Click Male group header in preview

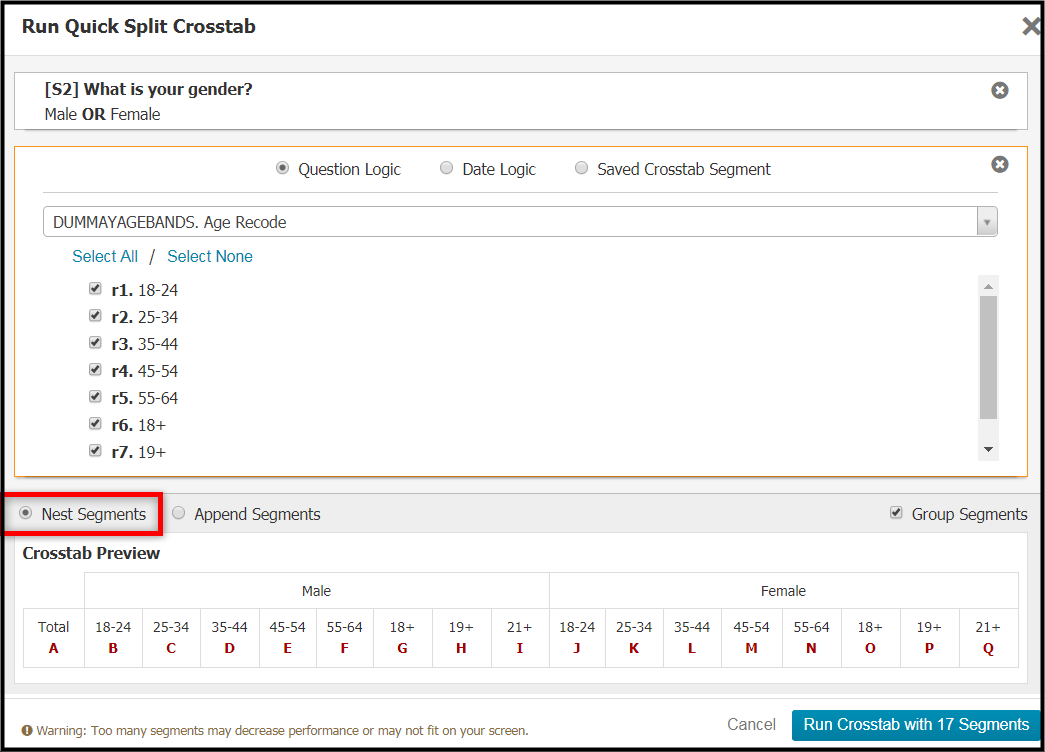pyautogui.click(x=317, y=591)
